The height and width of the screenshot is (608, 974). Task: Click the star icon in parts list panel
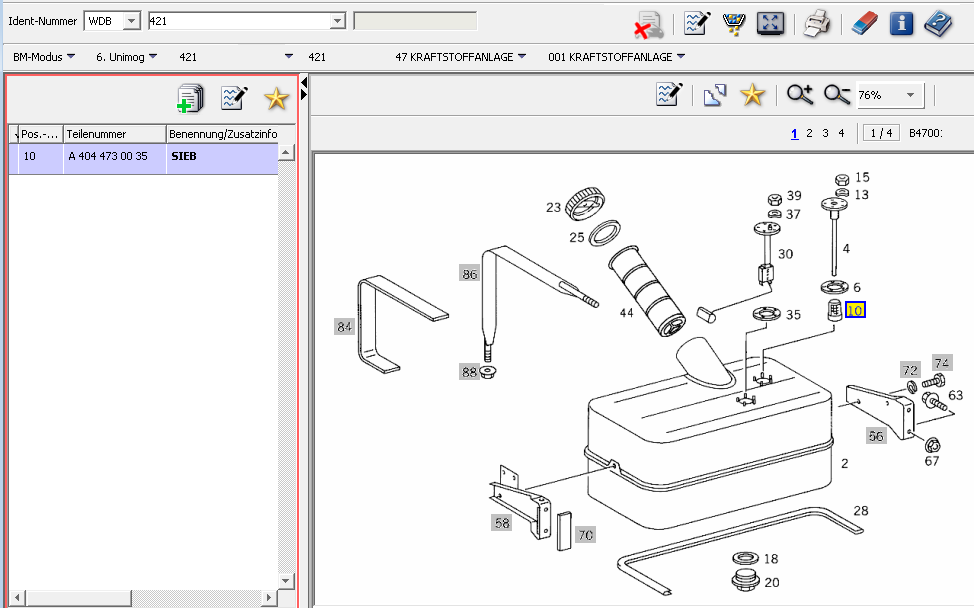coord(276,98)
